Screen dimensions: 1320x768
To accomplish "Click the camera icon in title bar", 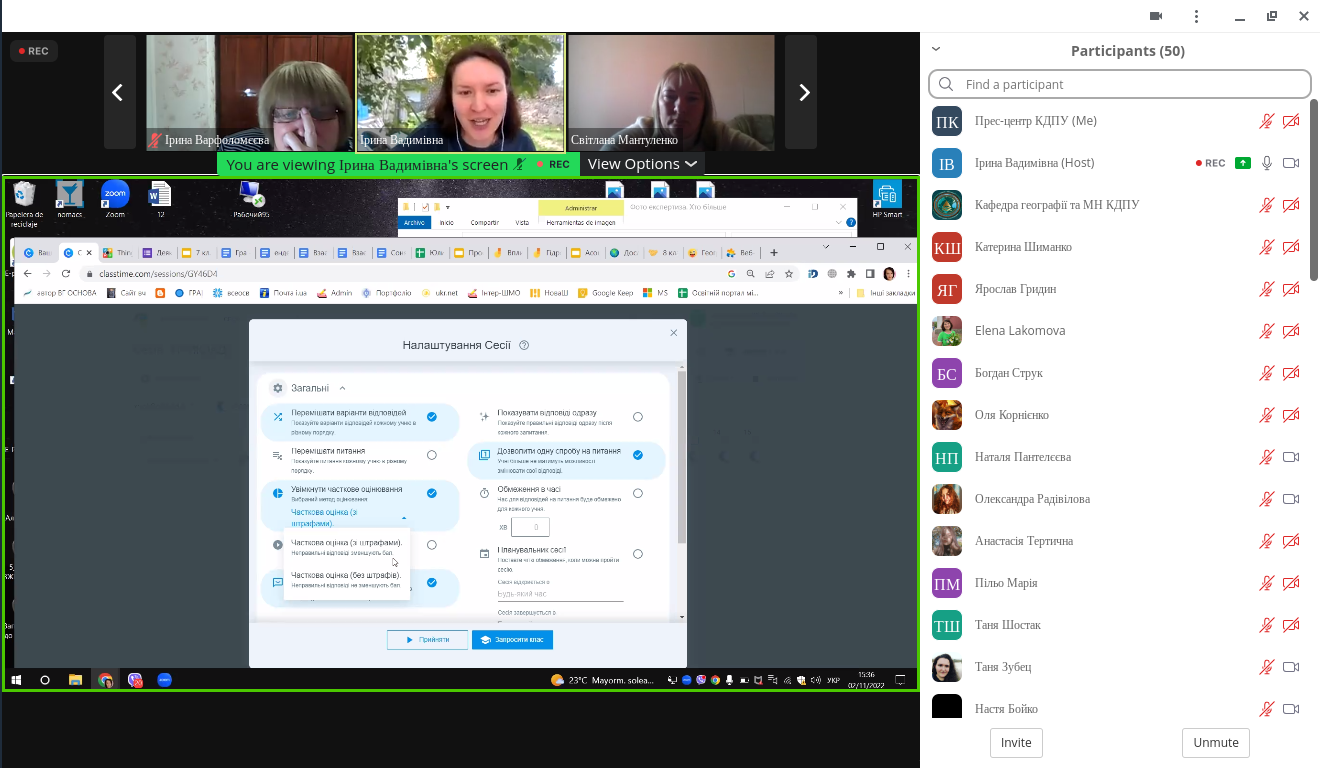I will 1156,16.
